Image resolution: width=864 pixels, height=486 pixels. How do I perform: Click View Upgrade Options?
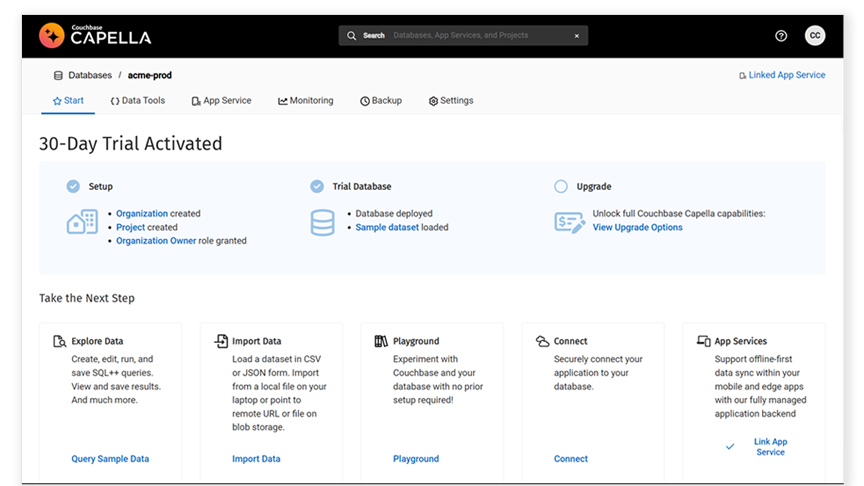(x=638, y=227)
